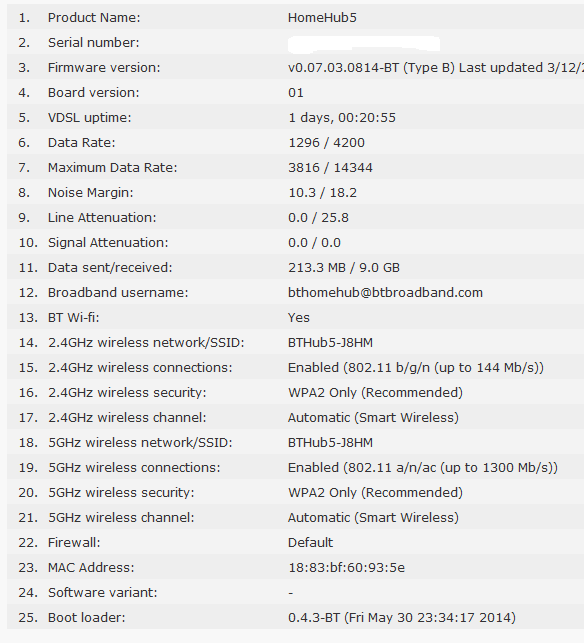This screenshot has width=584, height=643.
Task: Click the Boot loader version 0.4.3-BT
Action: coord(314,618)
